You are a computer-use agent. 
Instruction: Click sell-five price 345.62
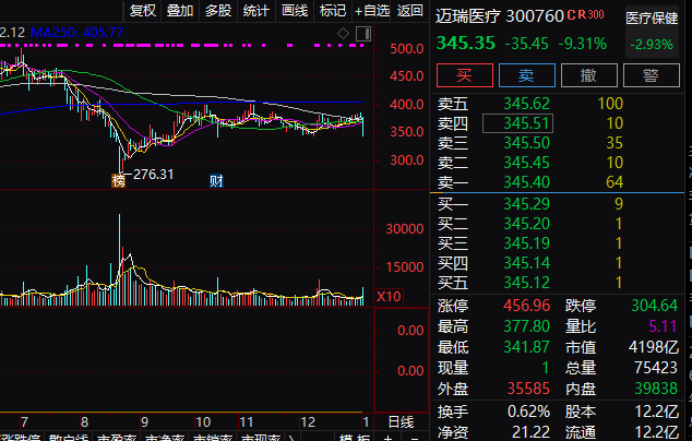point(527,103)
